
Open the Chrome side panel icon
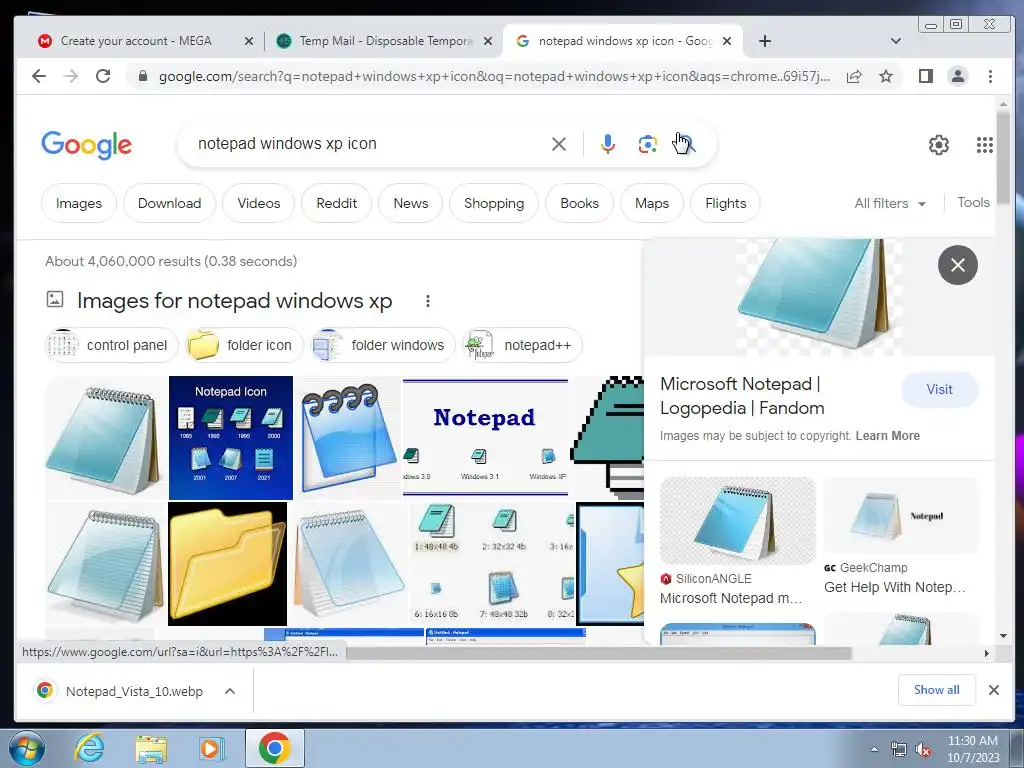tap(925, 76)
